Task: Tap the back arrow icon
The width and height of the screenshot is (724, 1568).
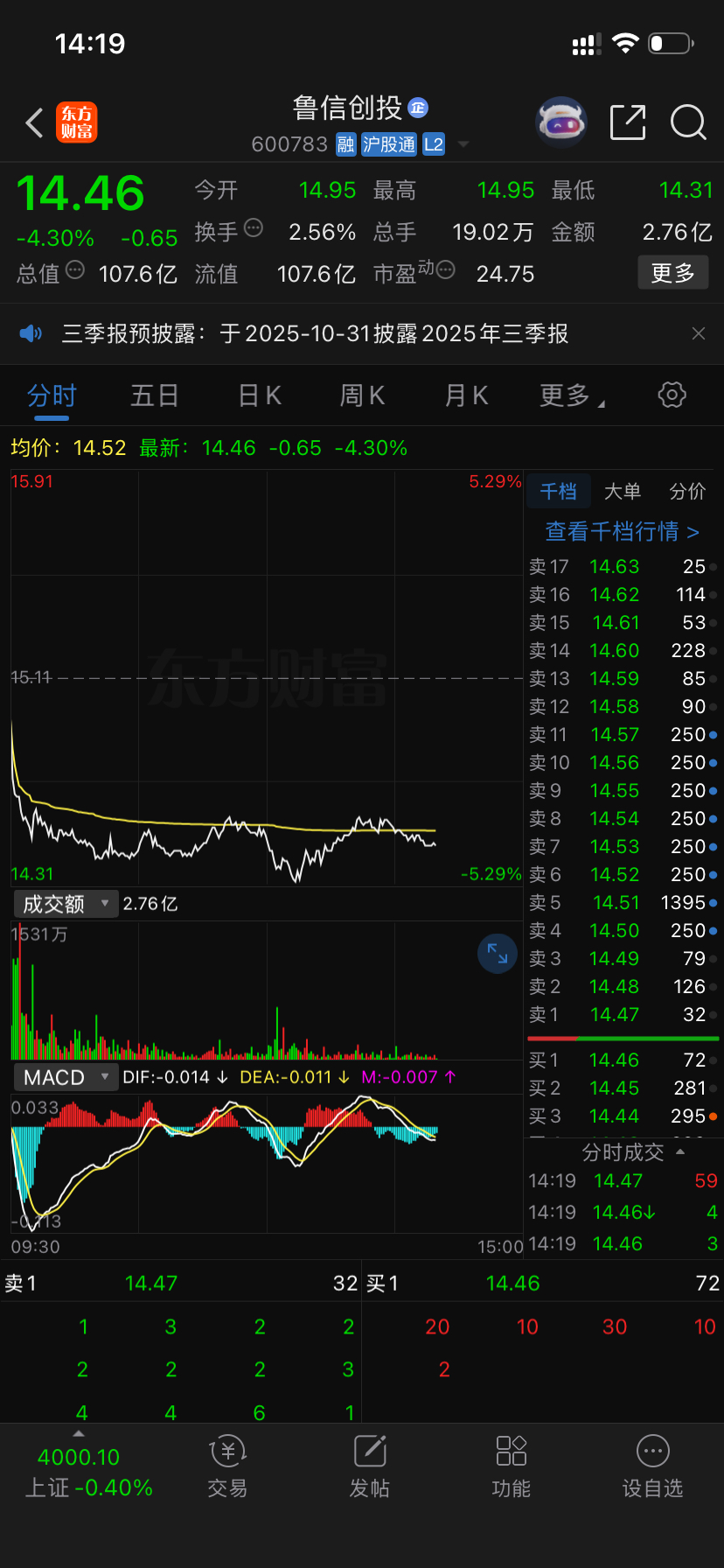Action: [35, 123]
